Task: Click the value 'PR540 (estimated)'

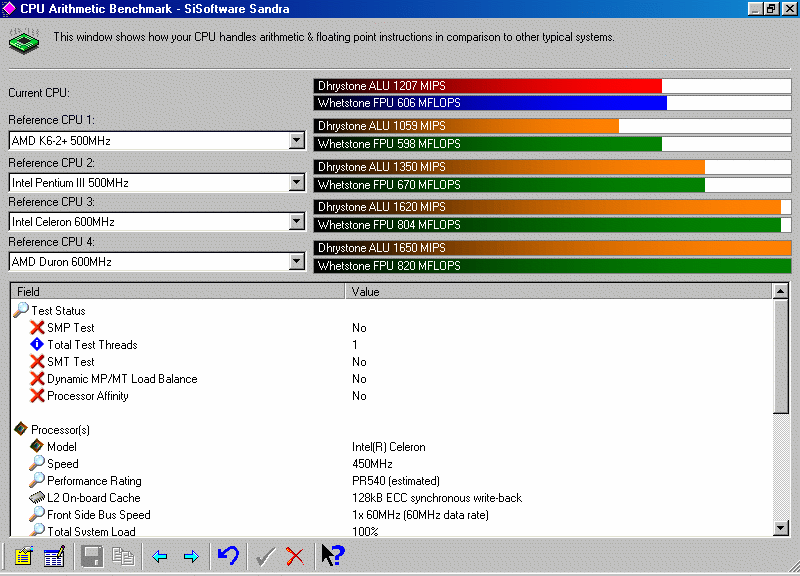Action: click(x=395, y=481)
